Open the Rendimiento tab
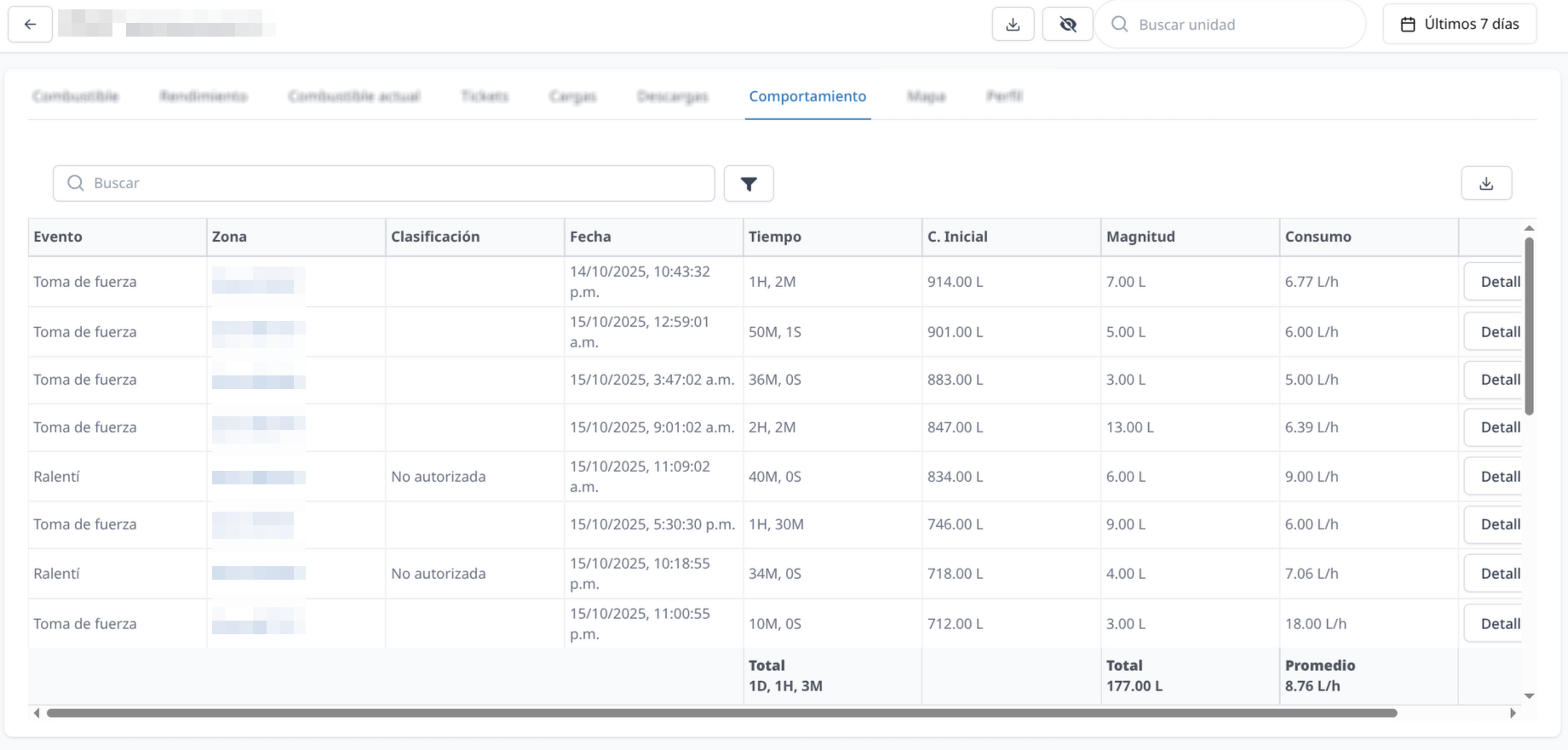The width and height of the screenshot is (1568, 750). [x=204, y=96]
